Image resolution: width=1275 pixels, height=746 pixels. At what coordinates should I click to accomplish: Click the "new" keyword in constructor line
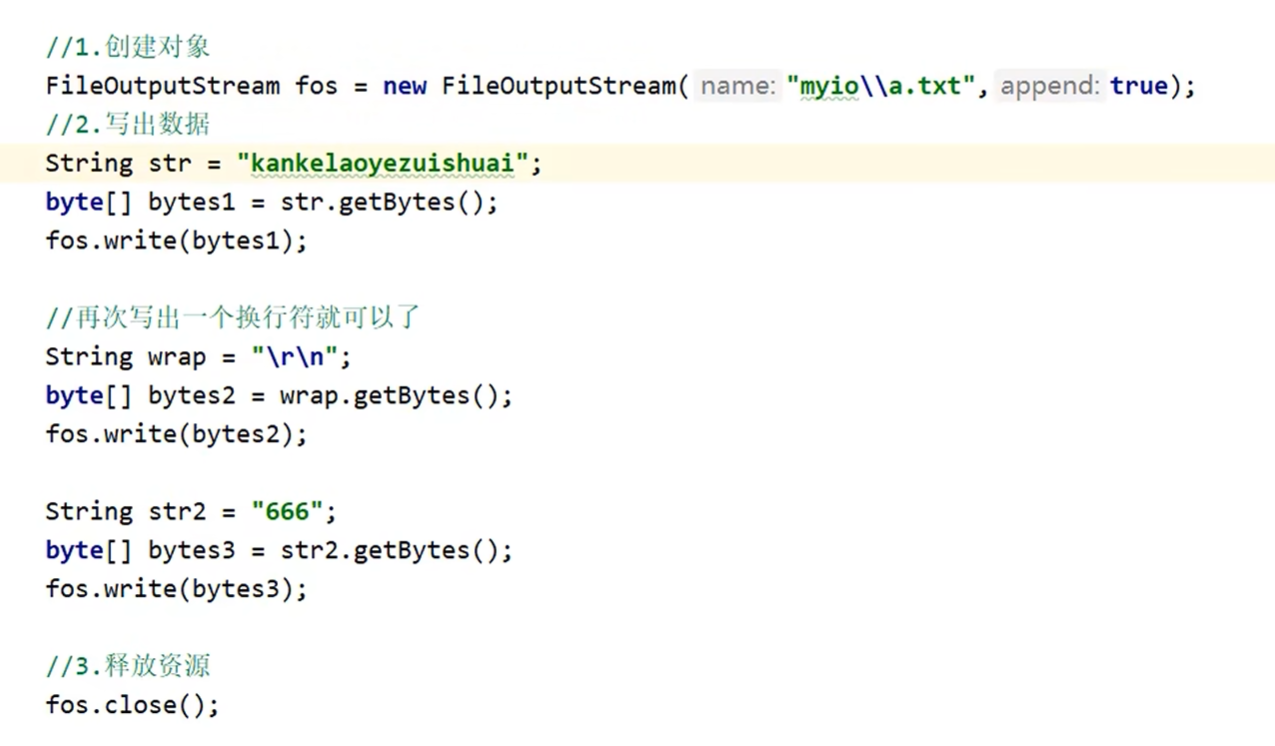(405, 86)
